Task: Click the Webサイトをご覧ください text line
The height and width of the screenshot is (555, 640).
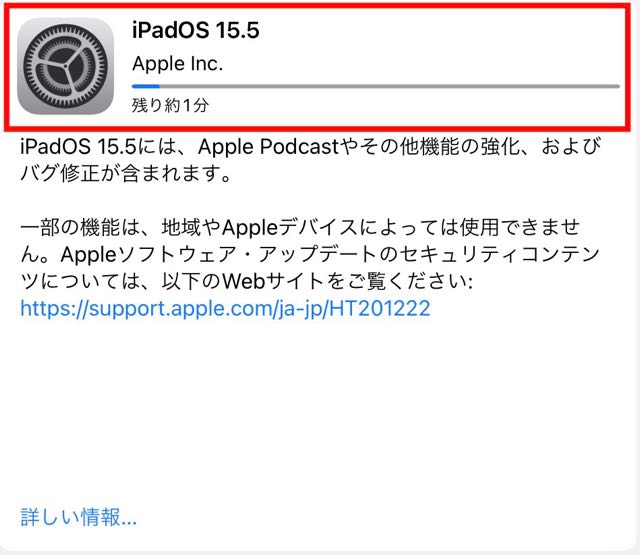Action: (347, 281)
